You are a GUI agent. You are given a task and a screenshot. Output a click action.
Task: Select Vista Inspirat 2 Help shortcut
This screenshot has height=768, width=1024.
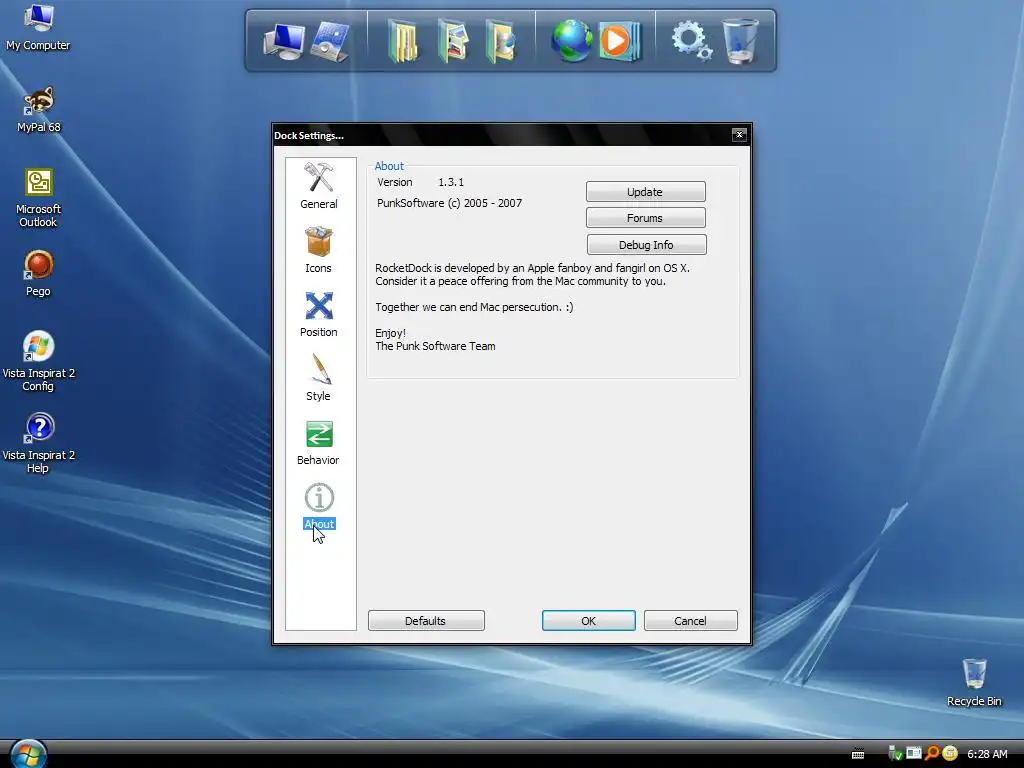tap(38, 443)
